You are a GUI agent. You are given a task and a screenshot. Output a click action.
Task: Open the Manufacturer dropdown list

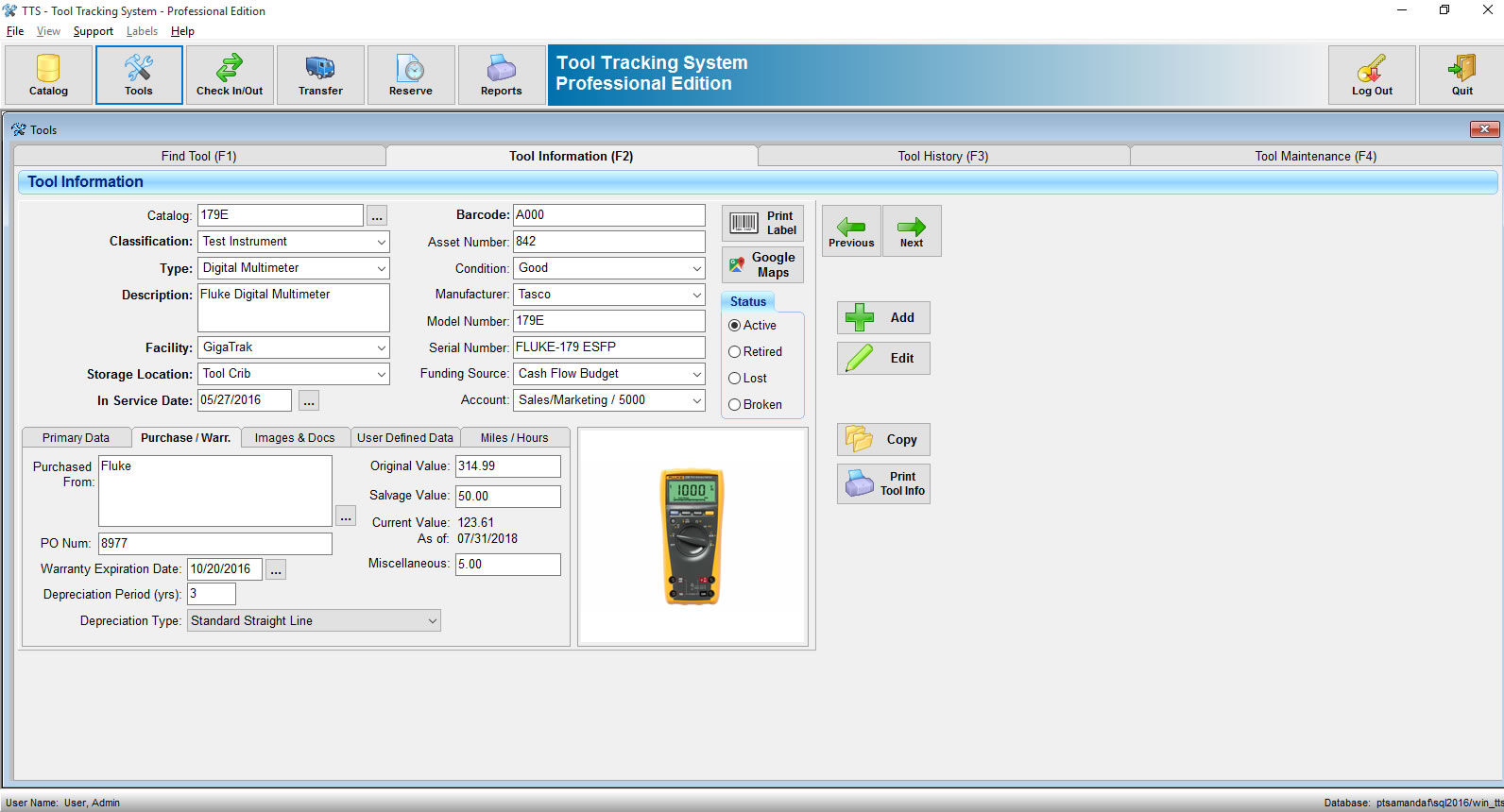(697, 295)
